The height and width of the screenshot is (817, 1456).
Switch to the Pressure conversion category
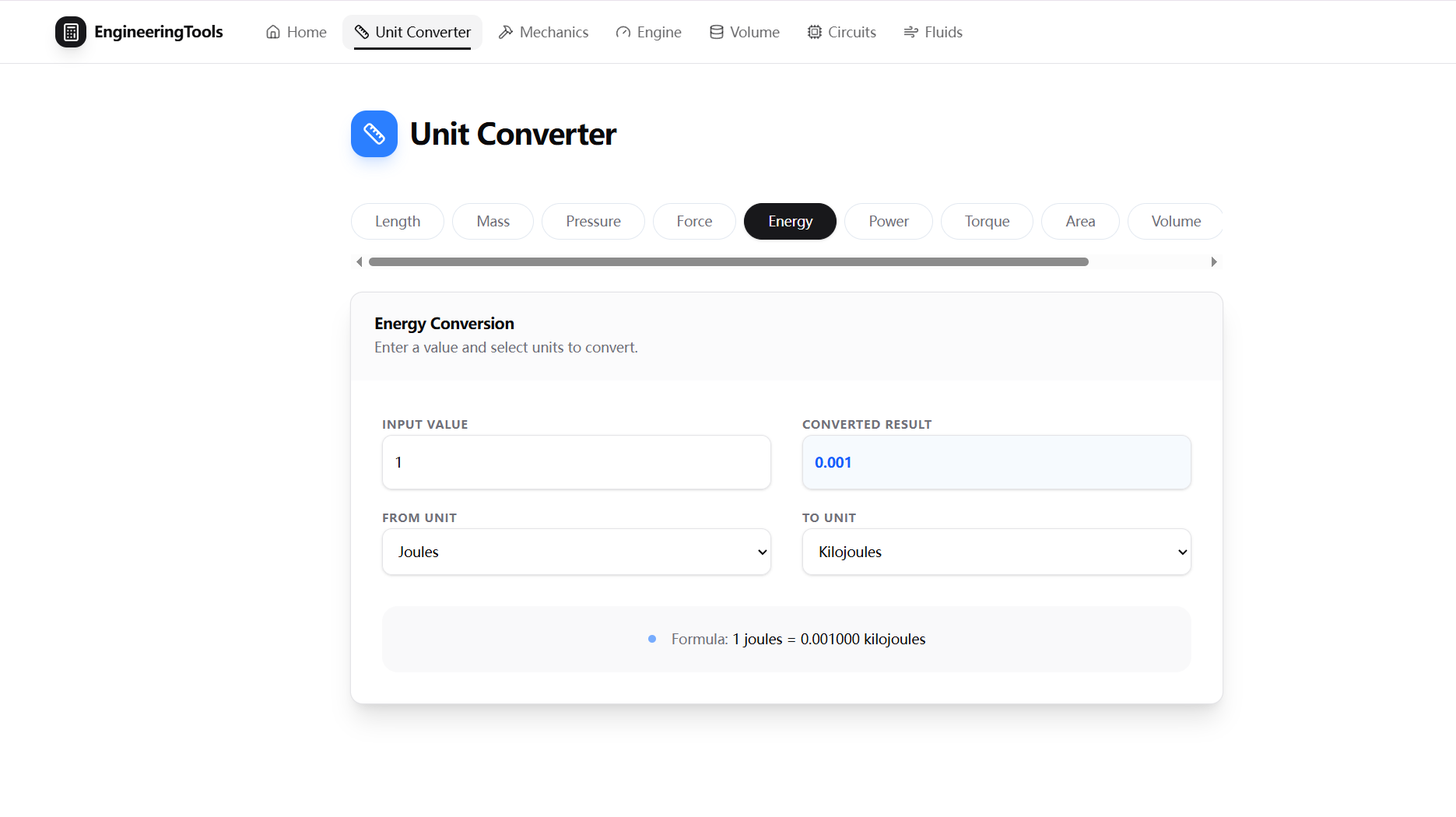pos(593,221)
